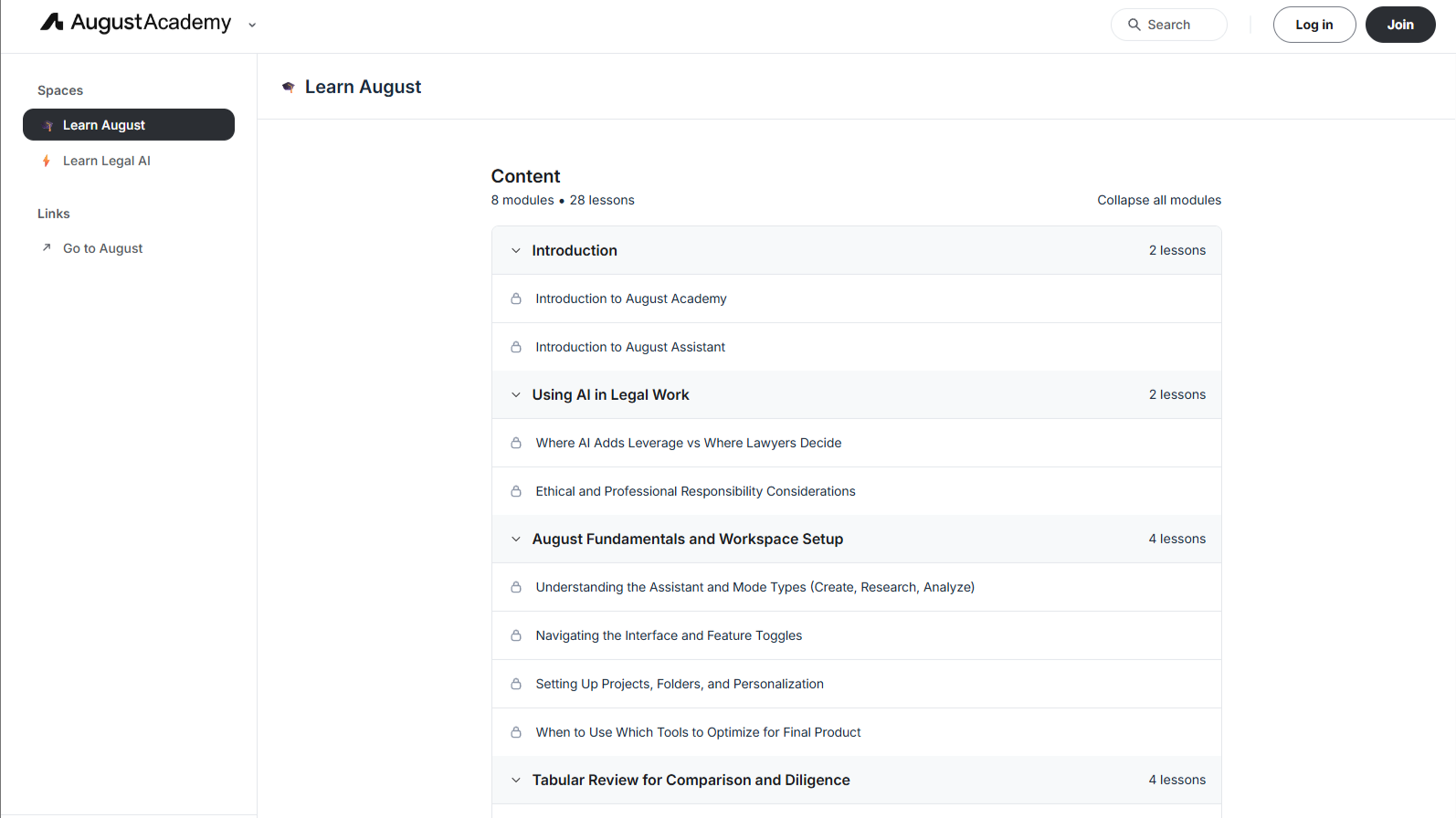The width and height of the screenshot is (1456, 818).
Task: Click lightning bolt icon beside Learn Legal AI
Action: coord(47,161)
